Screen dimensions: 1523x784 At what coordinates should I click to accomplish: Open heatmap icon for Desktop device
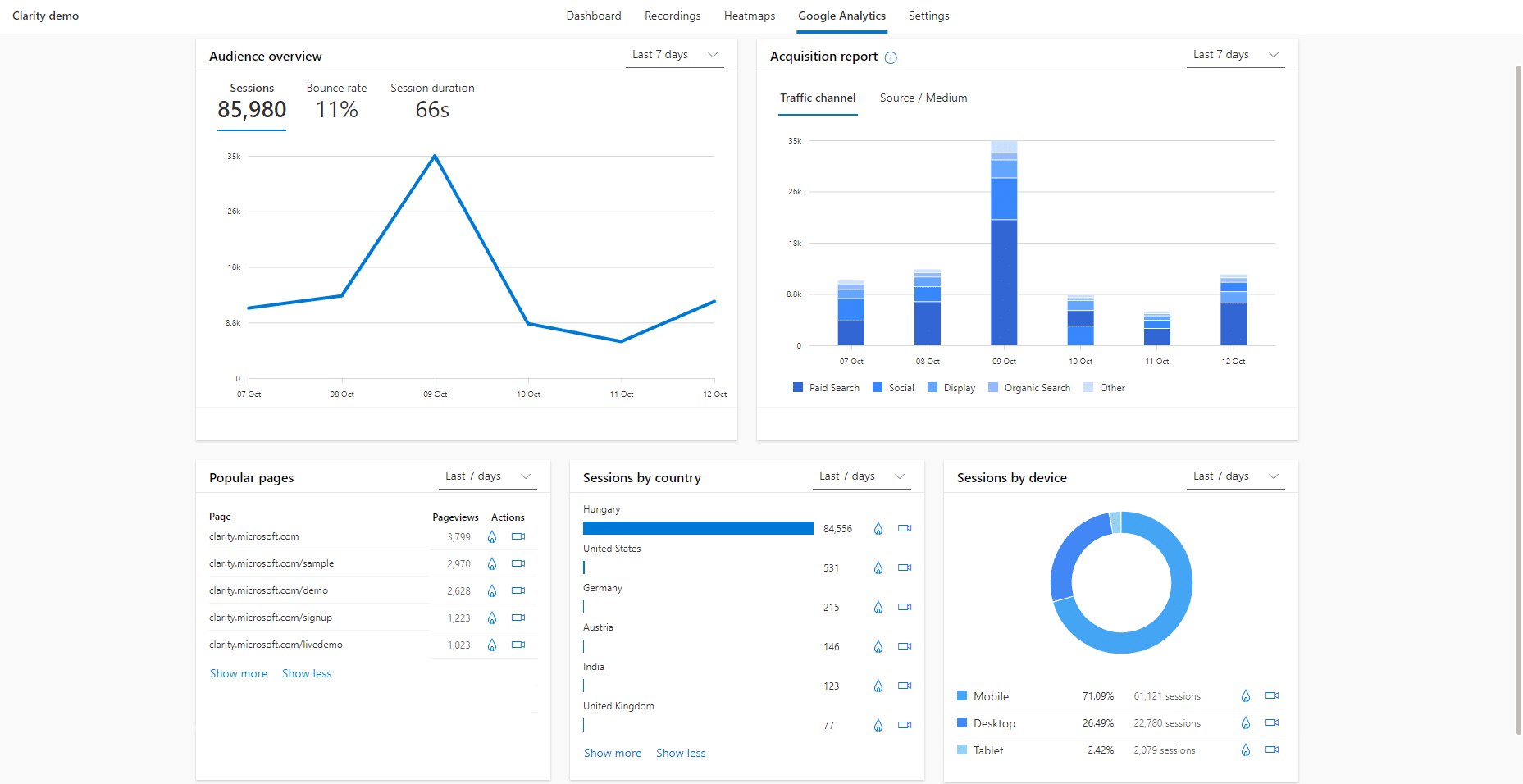pos(1246,723)
